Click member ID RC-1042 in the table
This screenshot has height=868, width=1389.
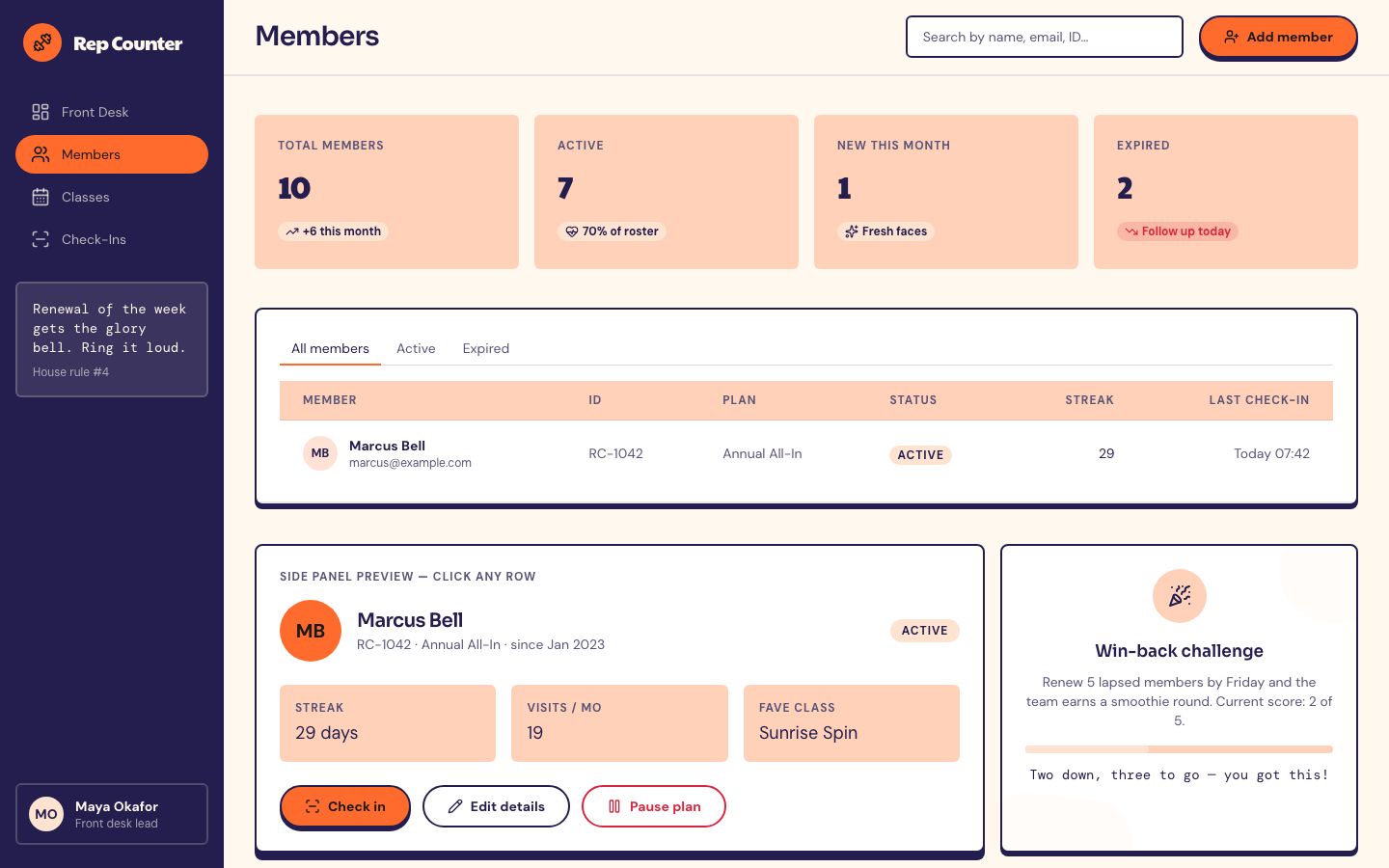[615, 453]
